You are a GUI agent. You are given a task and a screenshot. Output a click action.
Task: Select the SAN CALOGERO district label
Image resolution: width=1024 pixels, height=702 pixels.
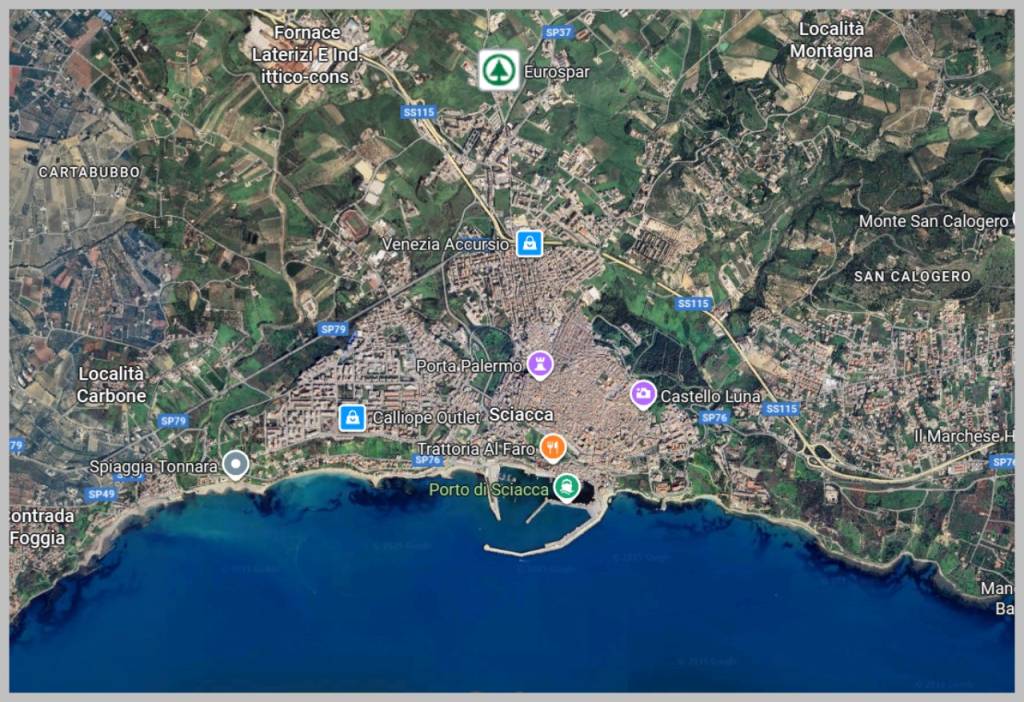(912, 276)
